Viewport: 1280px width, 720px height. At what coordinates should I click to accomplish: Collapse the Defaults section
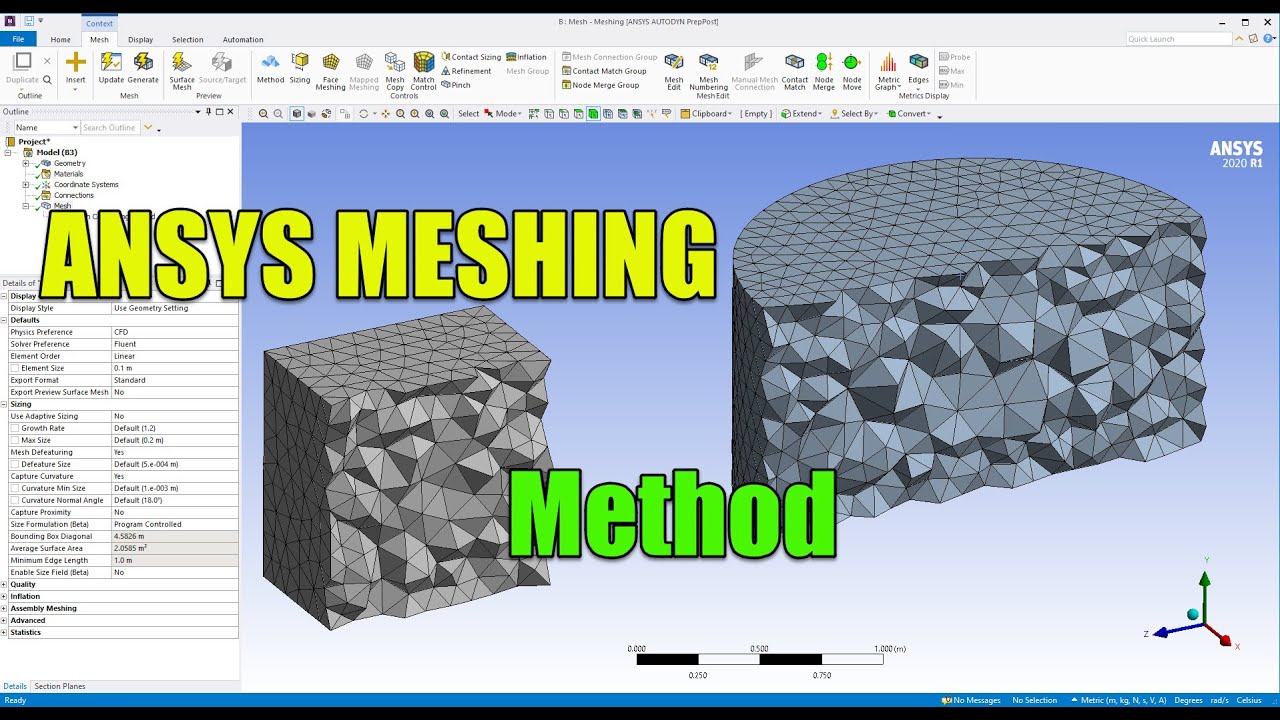point(4,320)
